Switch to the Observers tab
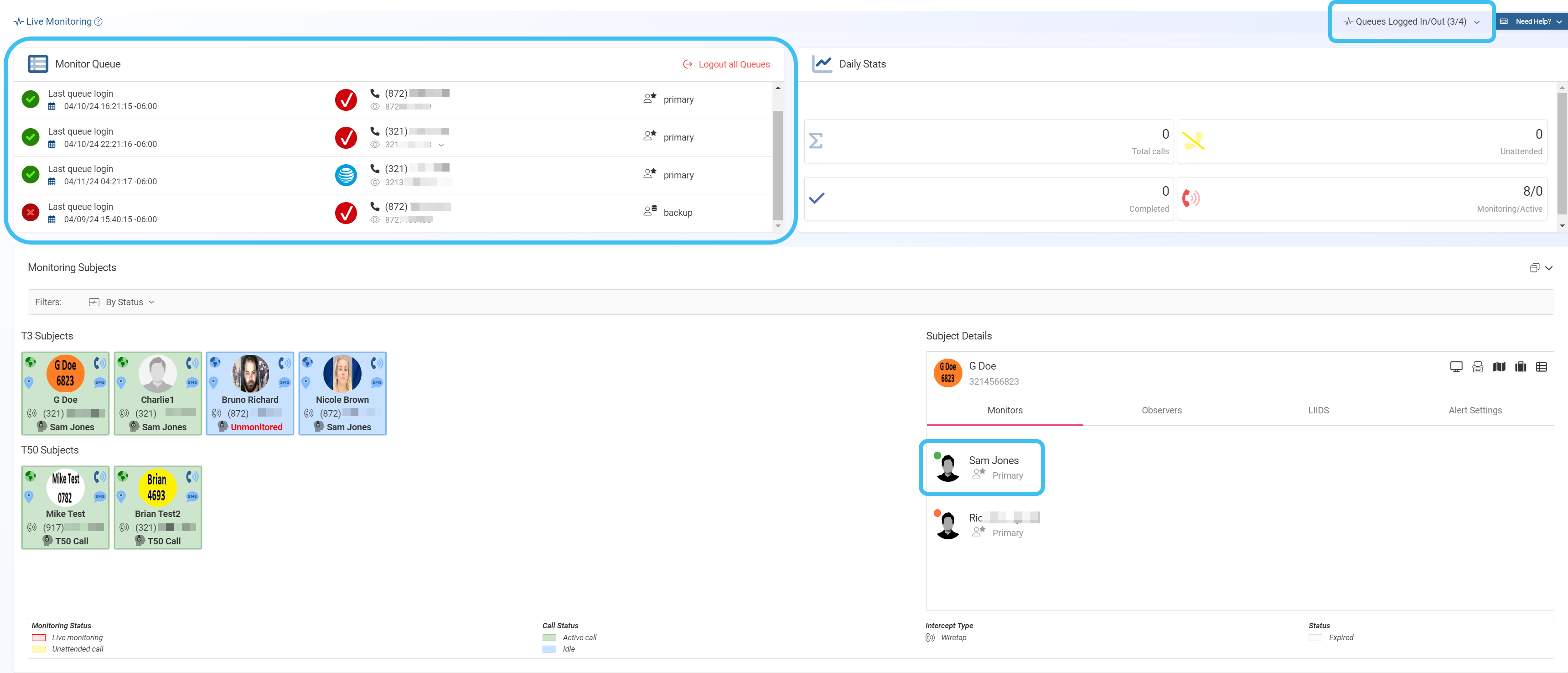This screenshot has width=1568, height=673. [x=1161, y=410]
